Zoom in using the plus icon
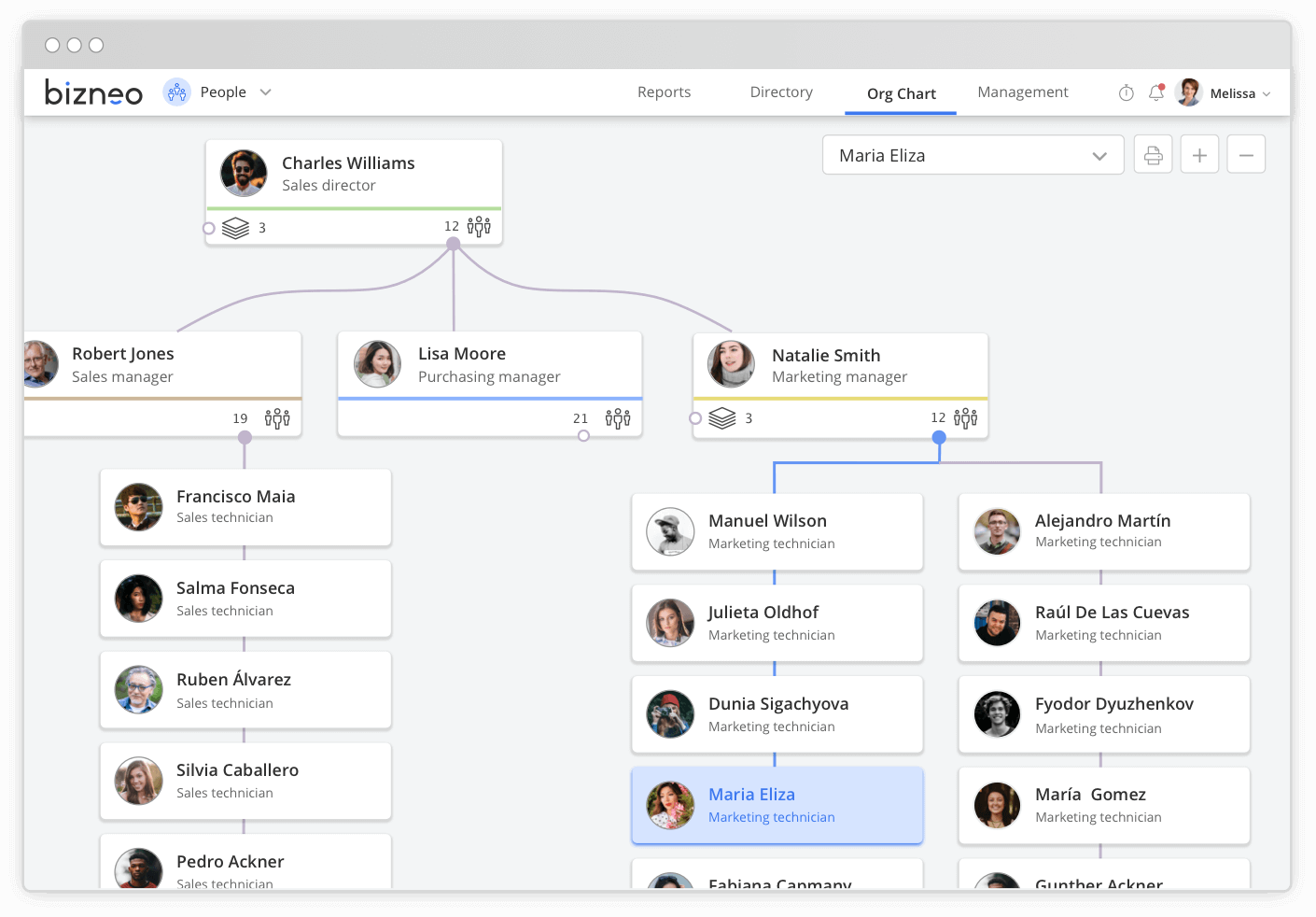The height and width of the screenshot is (917, 1316). pos(1199,154)
